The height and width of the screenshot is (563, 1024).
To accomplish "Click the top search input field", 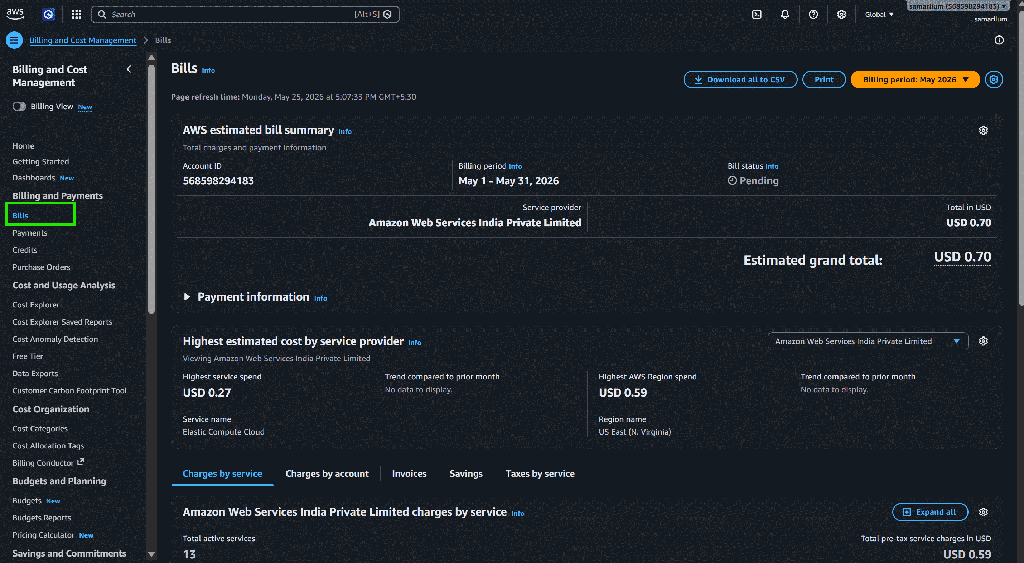I will (245, 14).
